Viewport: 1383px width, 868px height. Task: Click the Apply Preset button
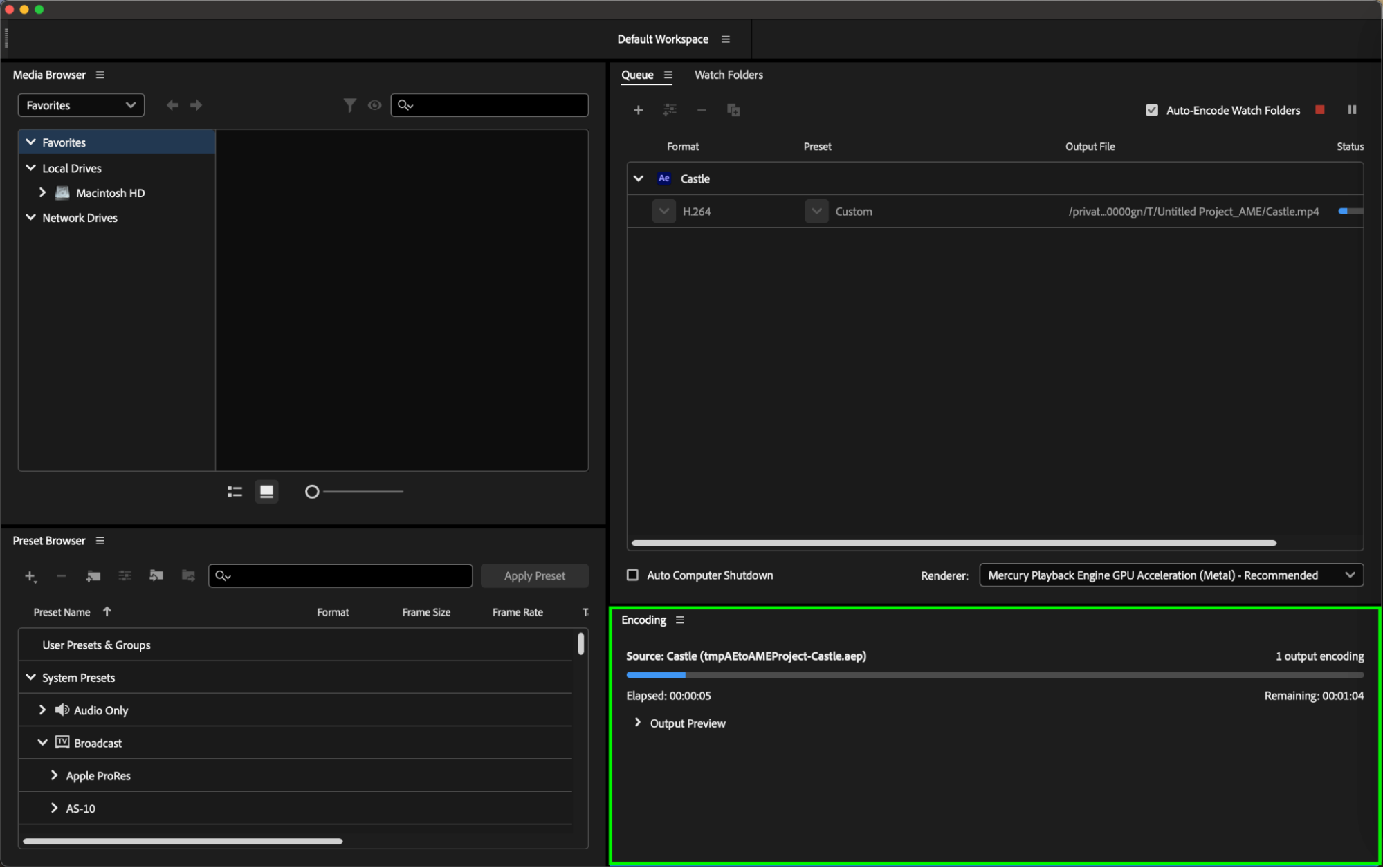[534, 576]
